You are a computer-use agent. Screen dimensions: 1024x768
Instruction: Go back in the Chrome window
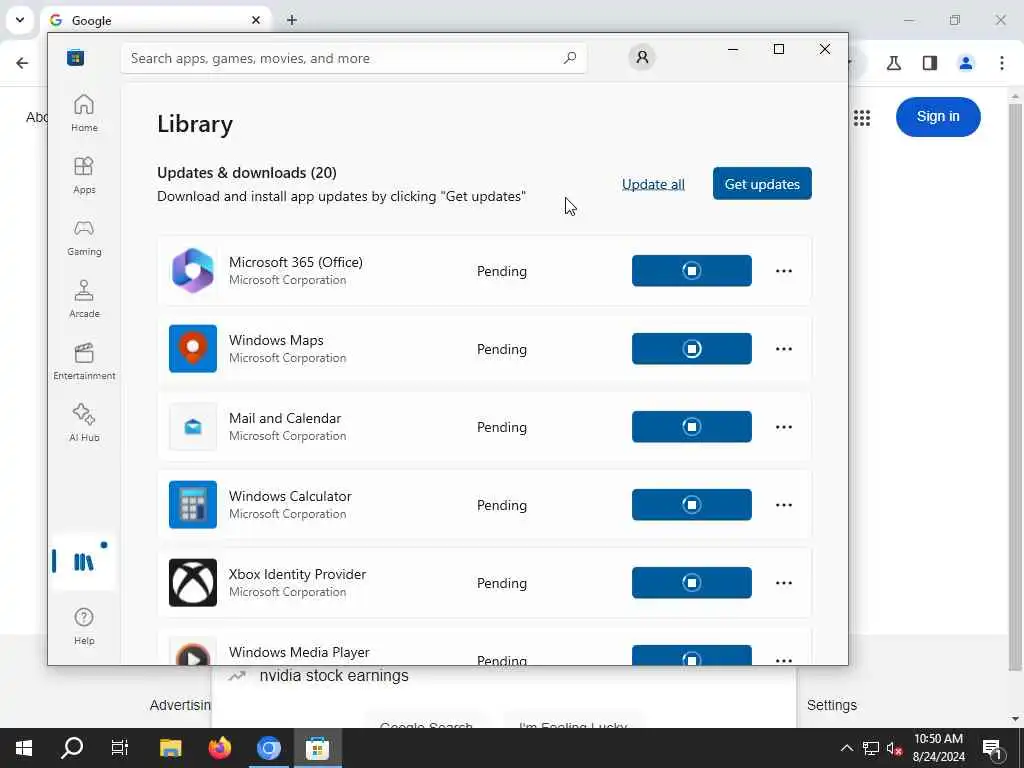click(22, 63)
